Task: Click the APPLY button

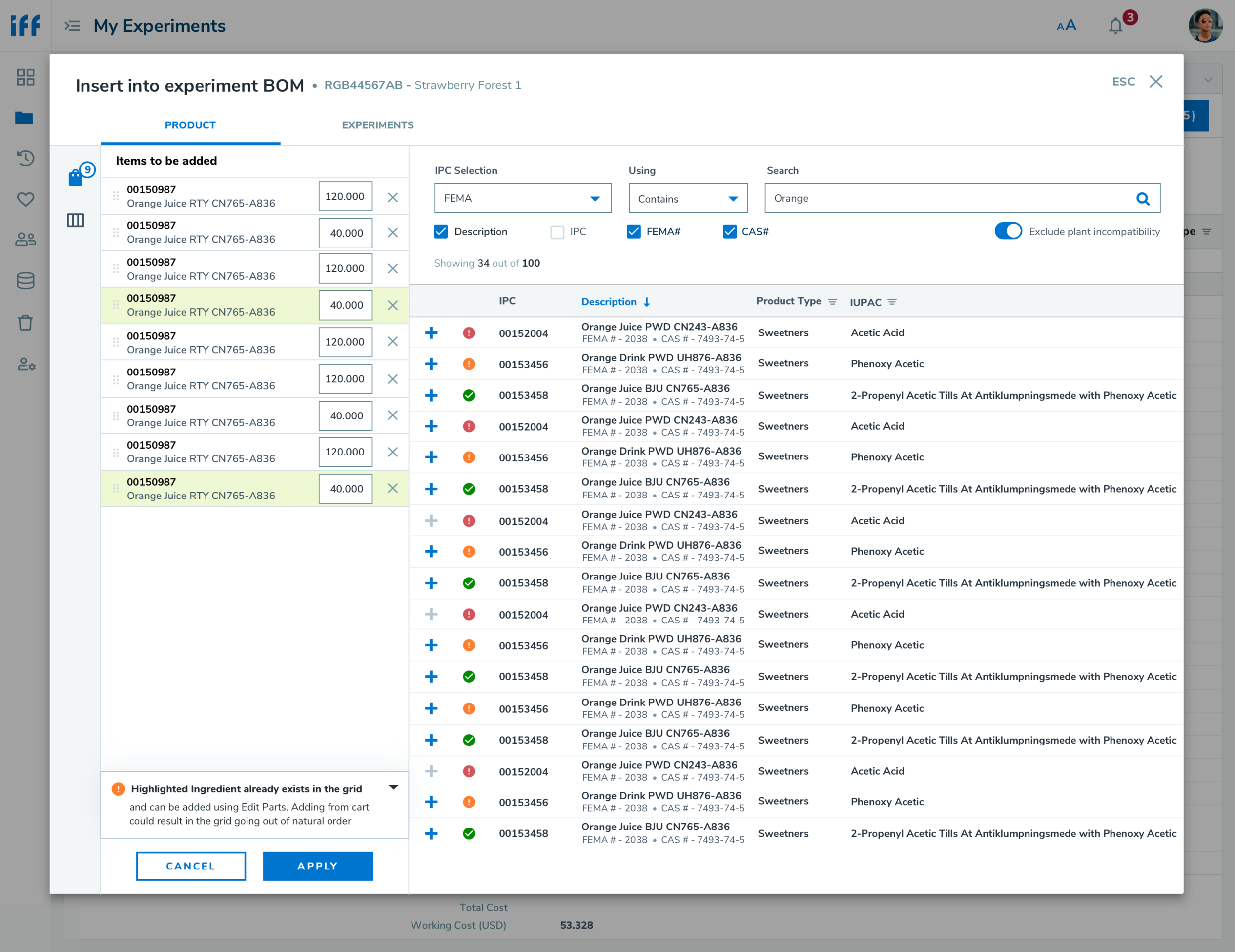Action: click(x=318, y=866)
